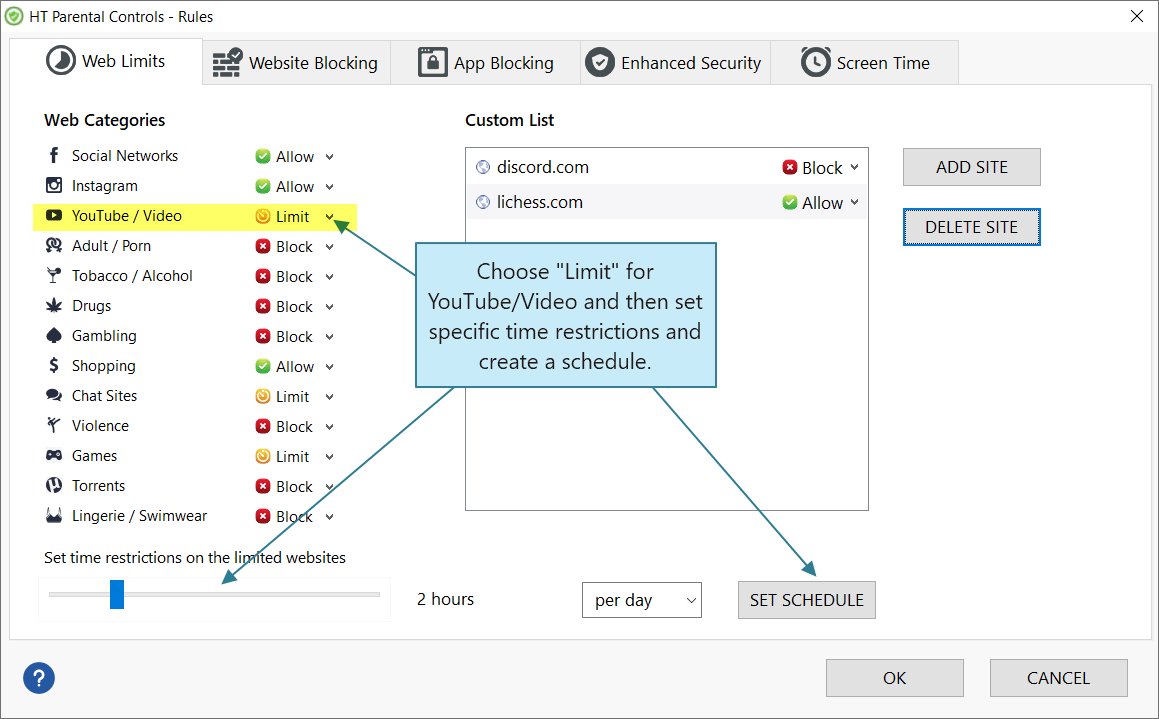Viewport: 1159px width, 719px height.
Task: Click the Drugs leaf icon
Action: click(x=54, y=305)
